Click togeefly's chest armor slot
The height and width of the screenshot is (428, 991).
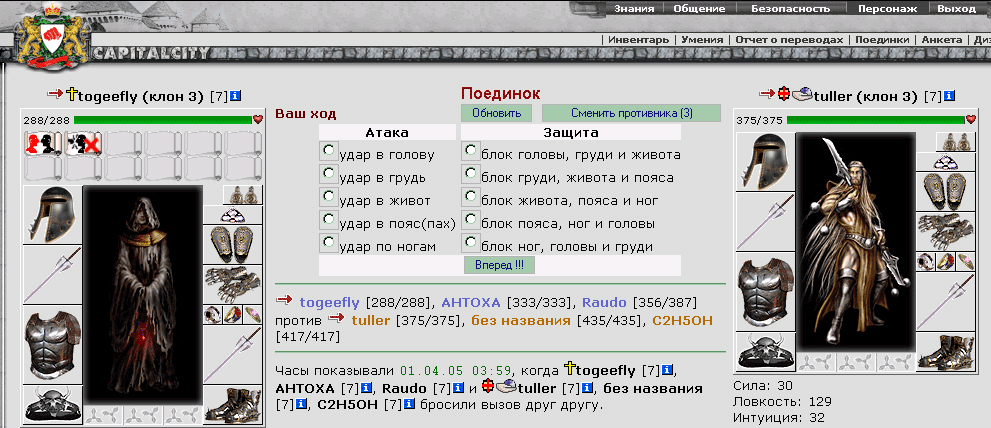tap(53, 345)
